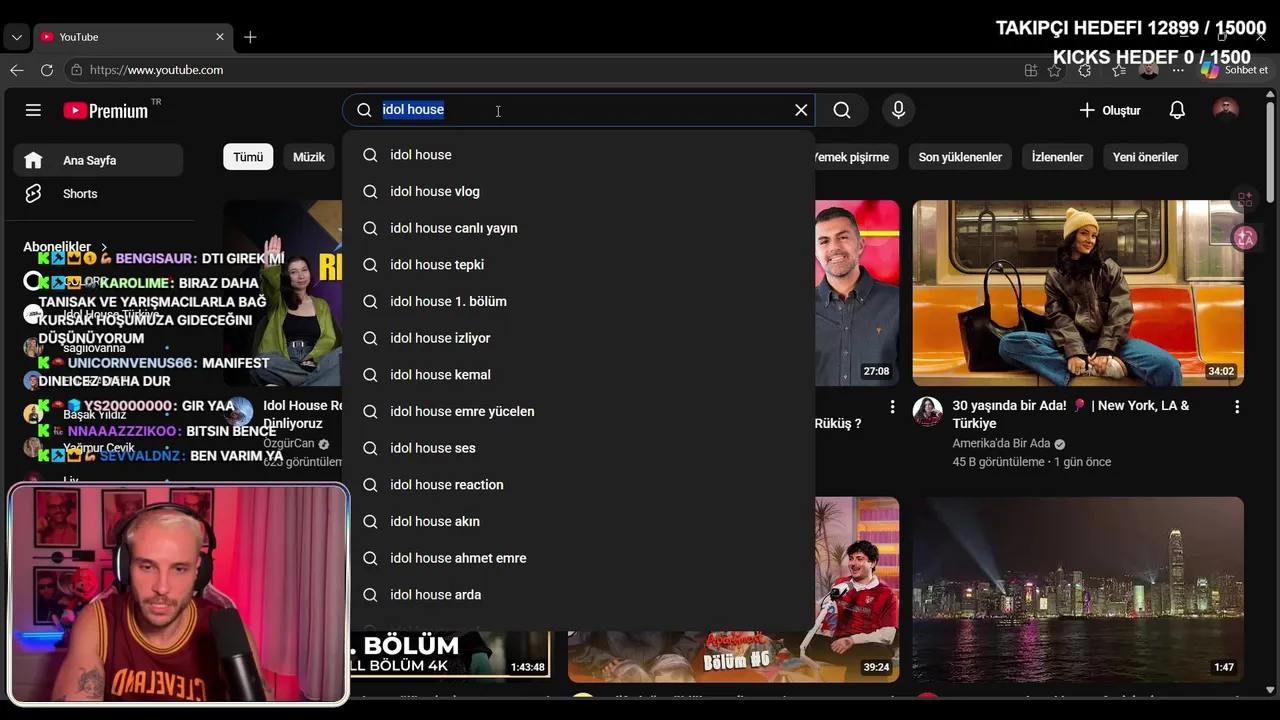Open the ÖzgürCan channel link
1280x720 pixels.
[x=289, y=443]
